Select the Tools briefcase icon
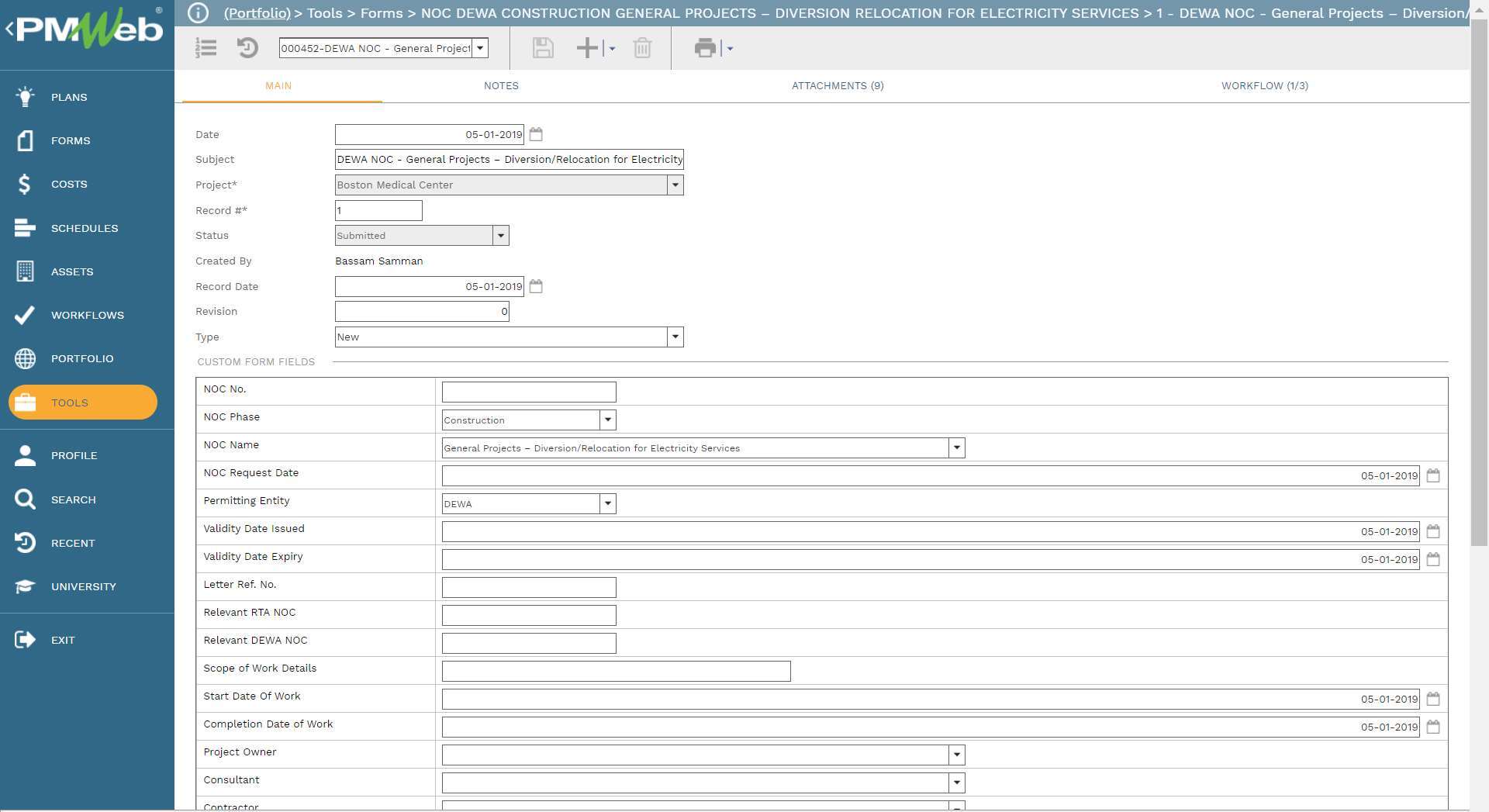 25,403
